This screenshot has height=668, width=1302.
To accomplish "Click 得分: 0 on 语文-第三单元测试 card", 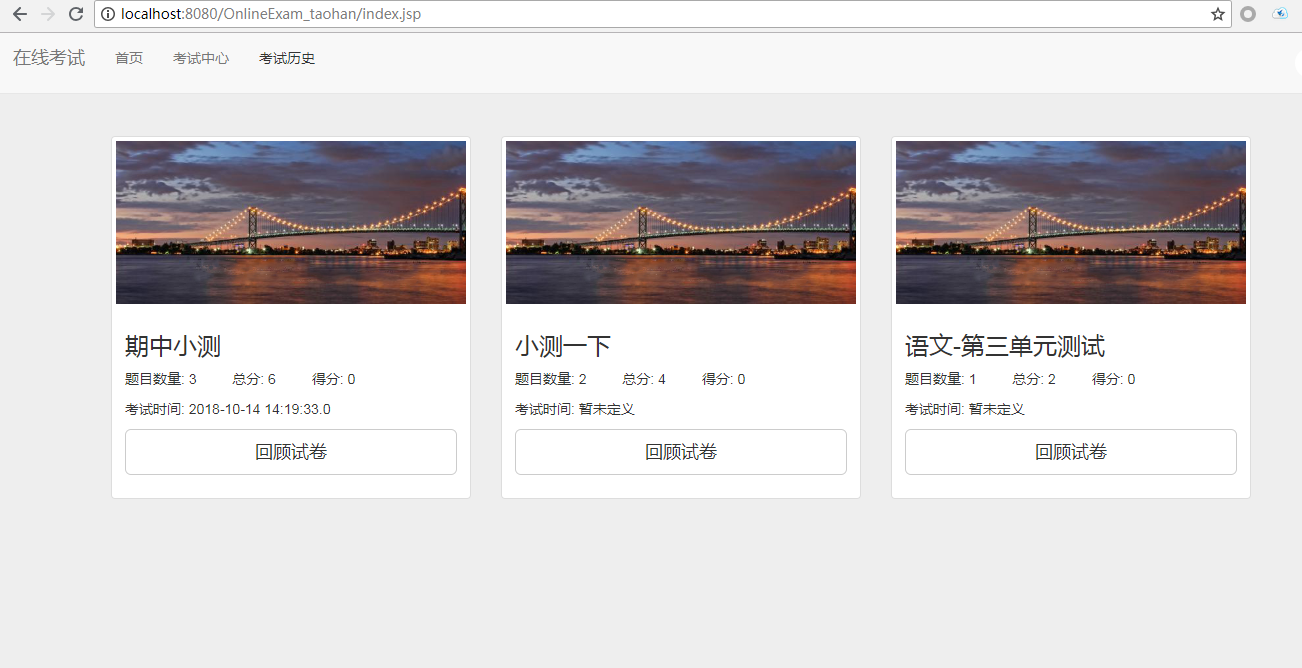I will 1114,379.
